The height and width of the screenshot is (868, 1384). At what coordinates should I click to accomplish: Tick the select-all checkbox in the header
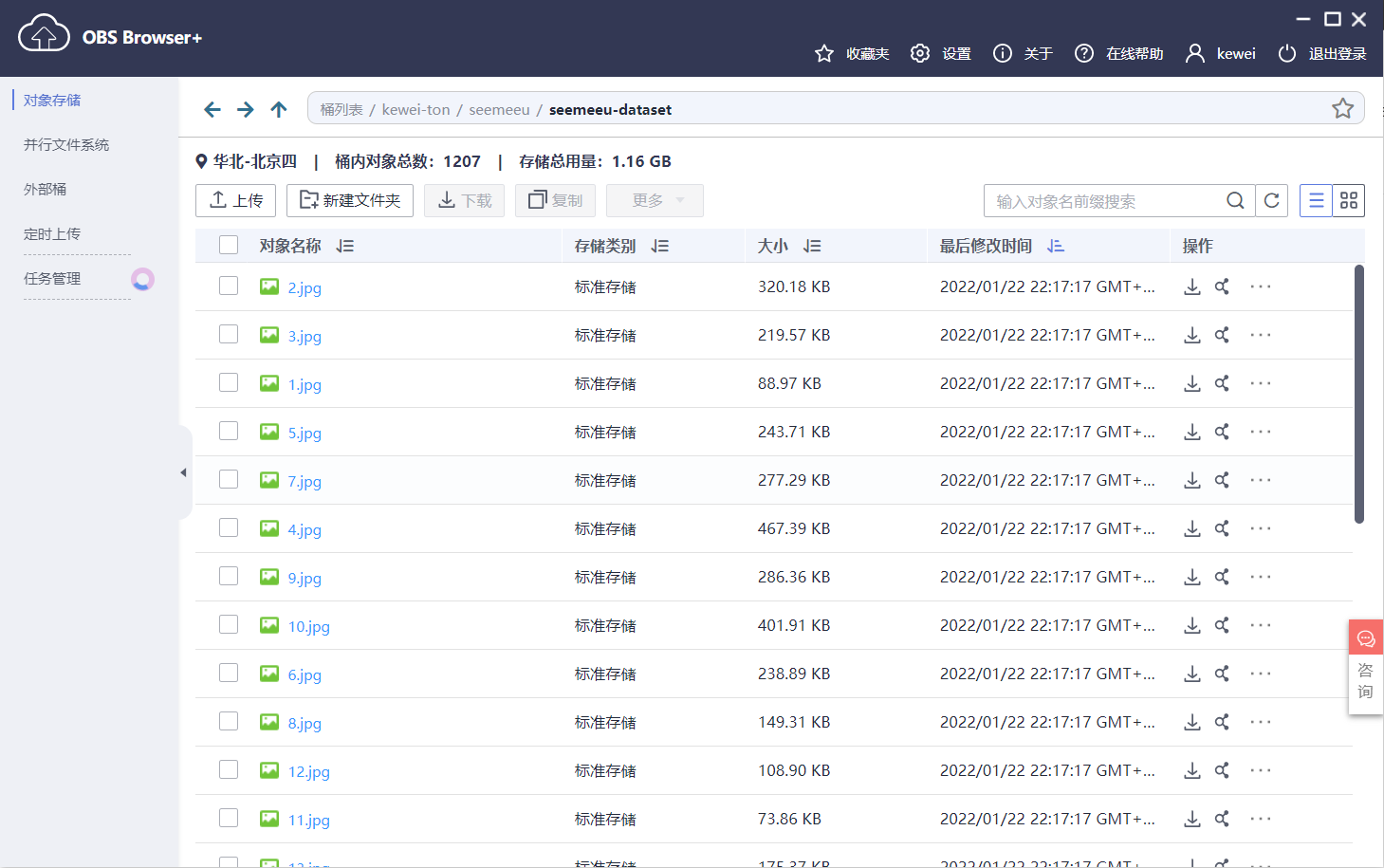(x=229, y=245)
